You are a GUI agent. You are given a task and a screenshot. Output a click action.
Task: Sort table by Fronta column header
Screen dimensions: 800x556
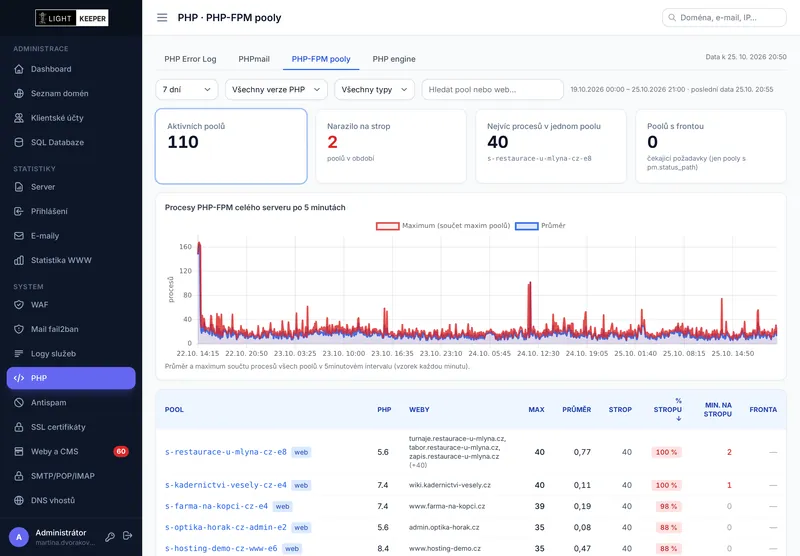763,410
